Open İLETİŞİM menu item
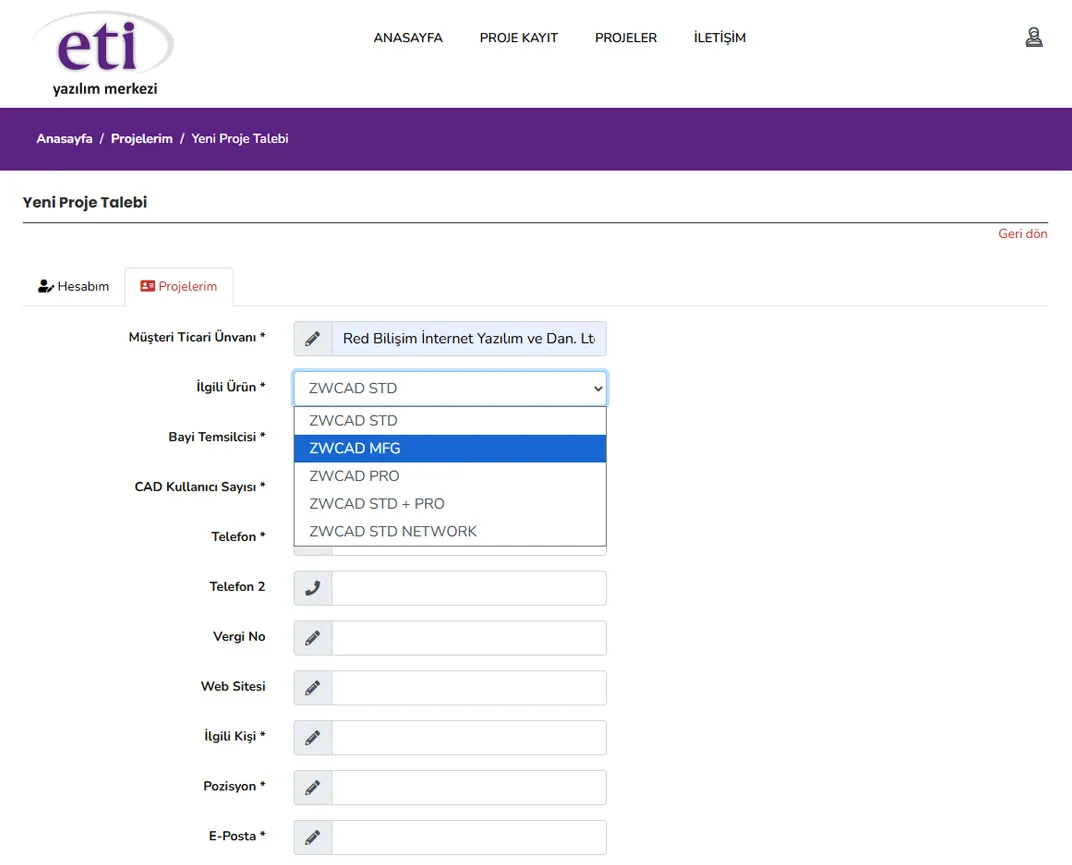The width and height of the screenshot is (1072, 865). [x=720, y=38]
